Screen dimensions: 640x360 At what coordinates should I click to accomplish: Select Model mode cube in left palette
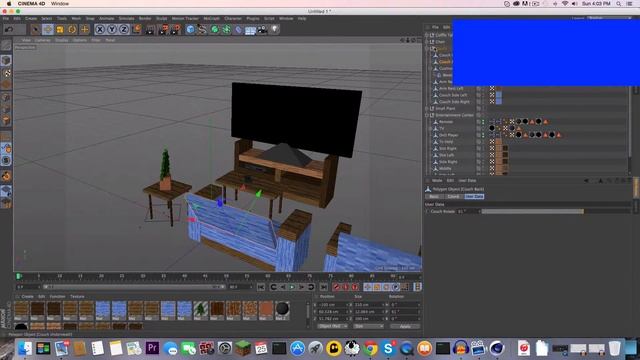tap(6, 60)
